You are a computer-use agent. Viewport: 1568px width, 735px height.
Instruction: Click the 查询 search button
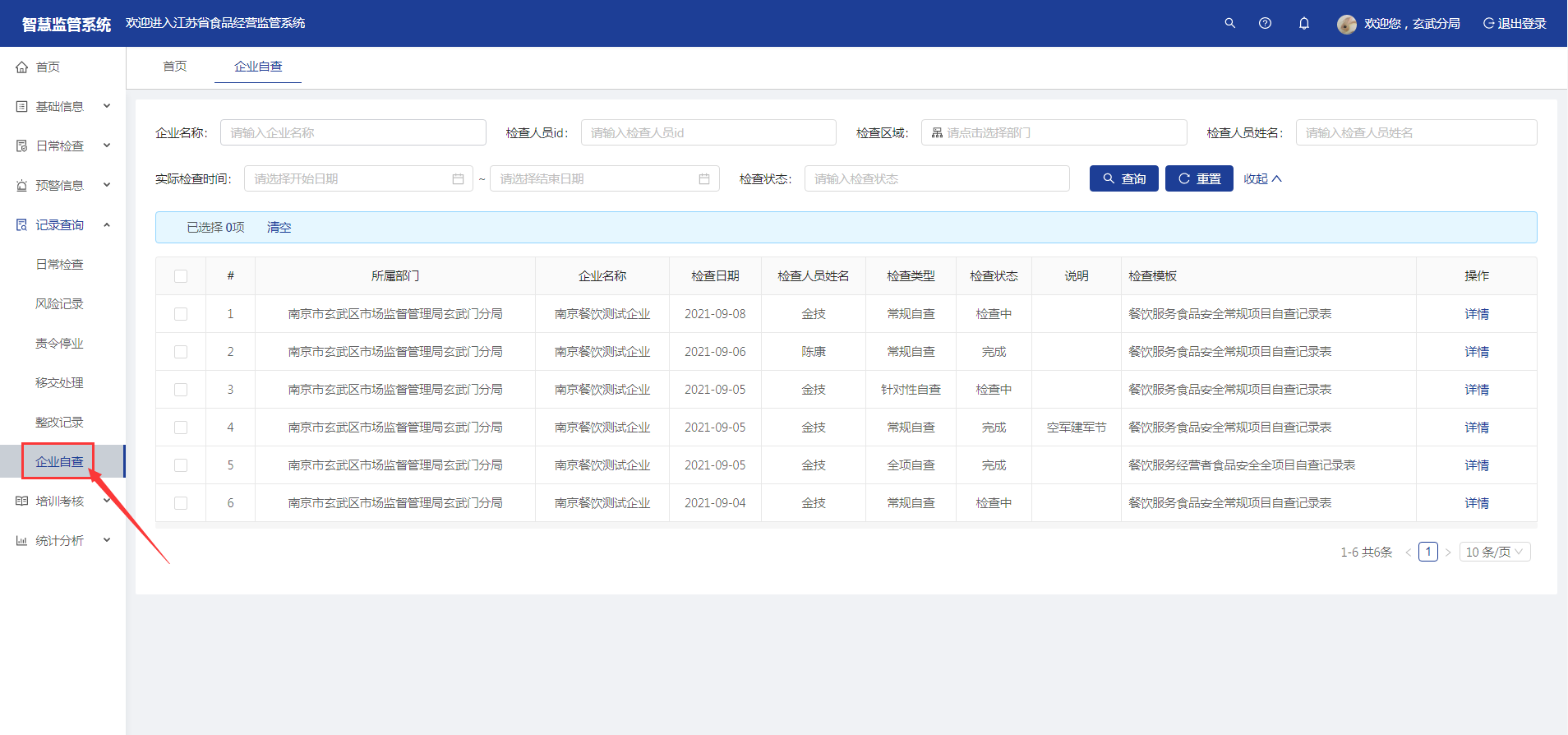tap(1123, 178)
